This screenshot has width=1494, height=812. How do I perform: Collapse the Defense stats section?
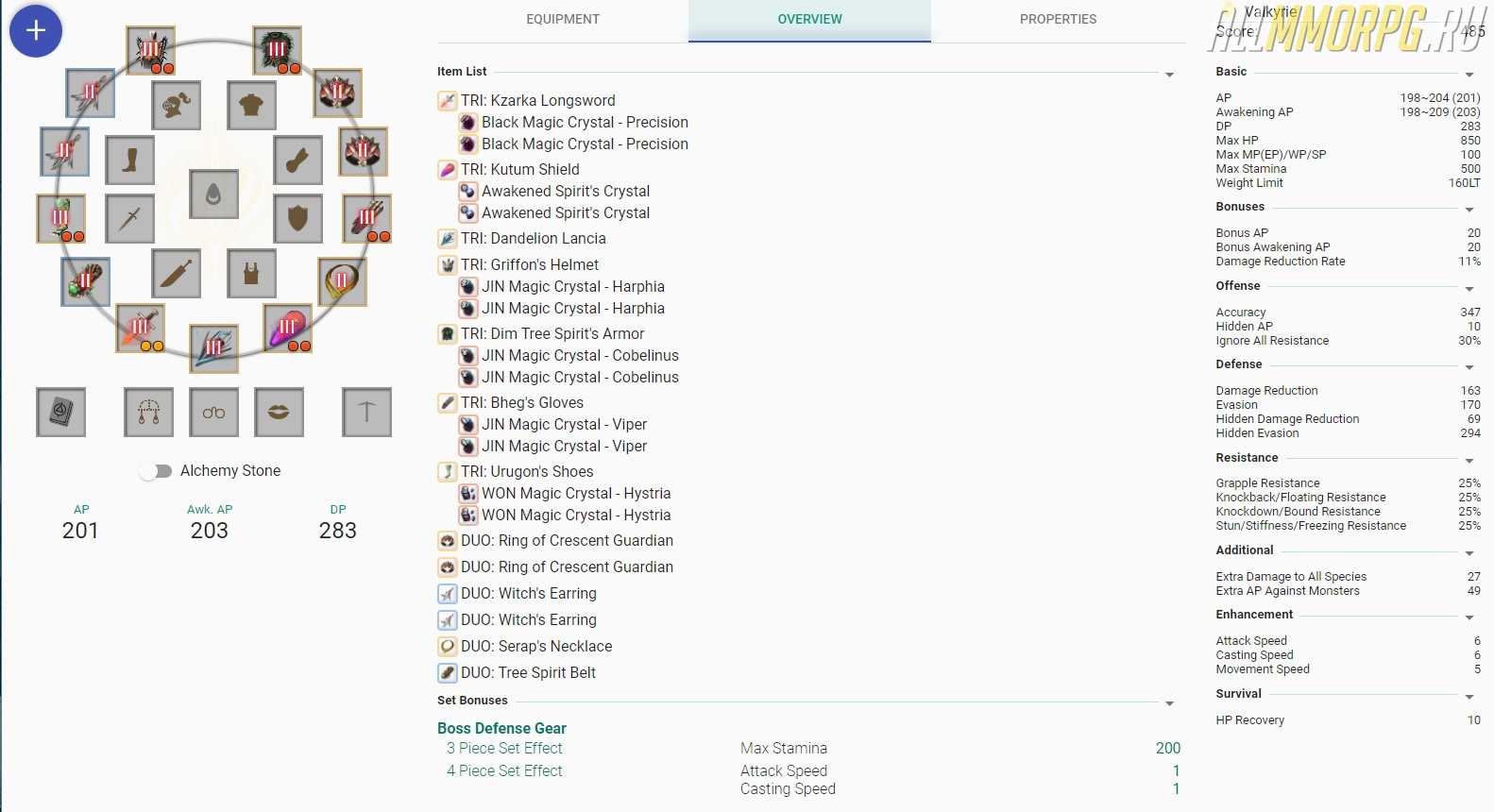point(1469,367)
